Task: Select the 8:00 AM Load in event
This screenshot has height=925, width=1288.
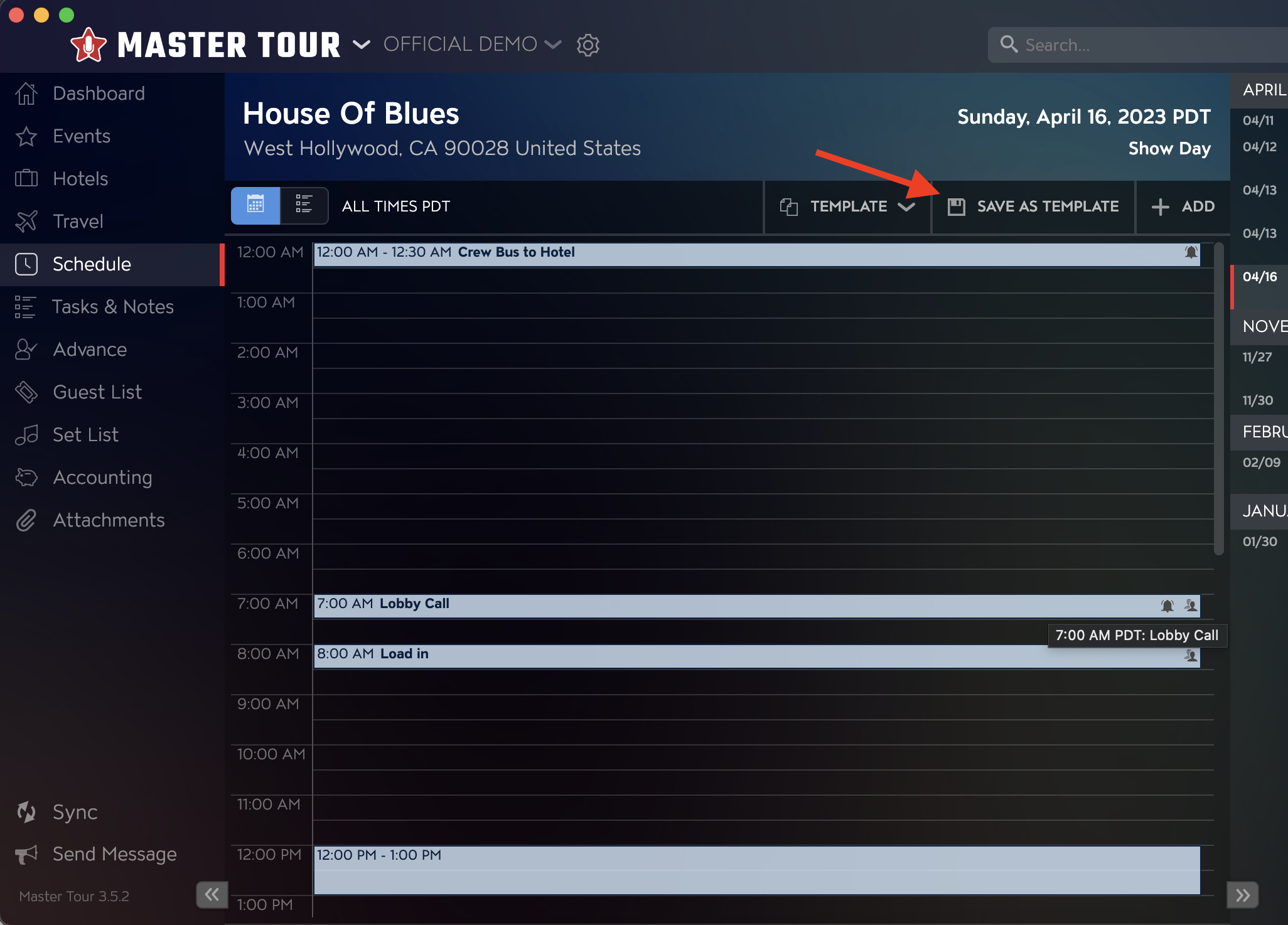Action: (x=756, y=656)
